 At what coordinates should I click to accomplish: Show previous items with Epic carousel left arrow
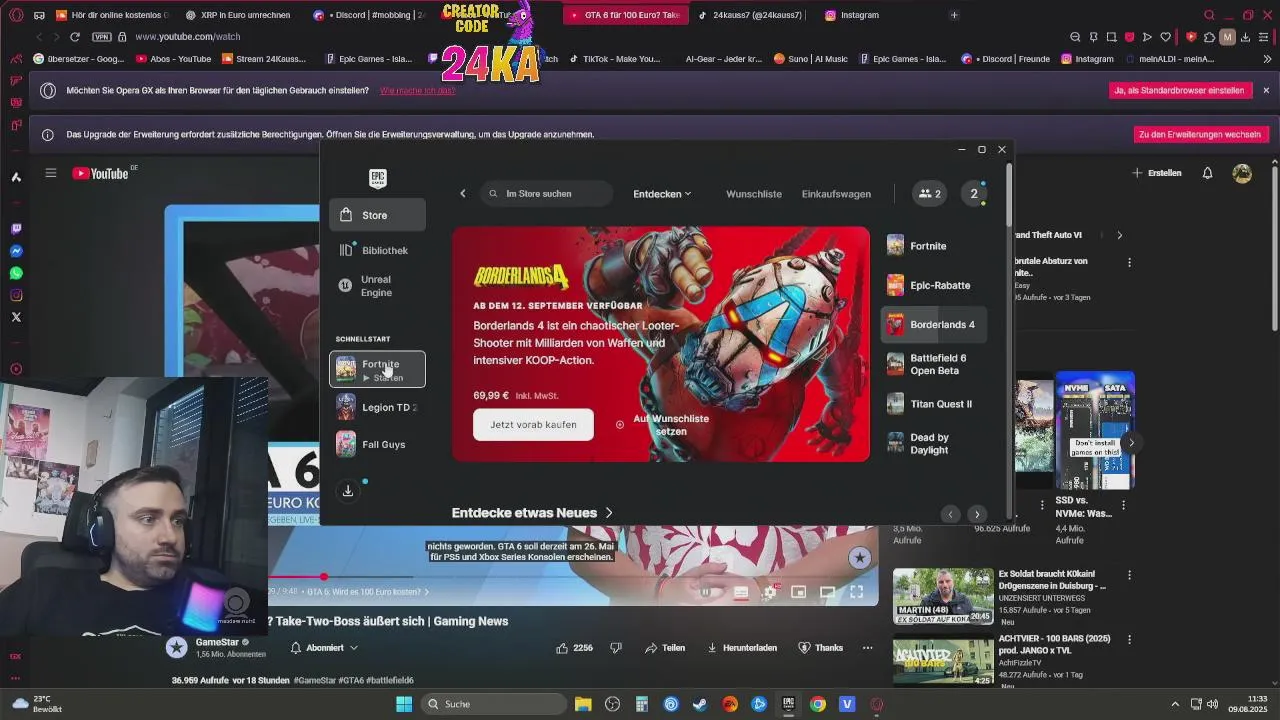(x=951, y=514)
